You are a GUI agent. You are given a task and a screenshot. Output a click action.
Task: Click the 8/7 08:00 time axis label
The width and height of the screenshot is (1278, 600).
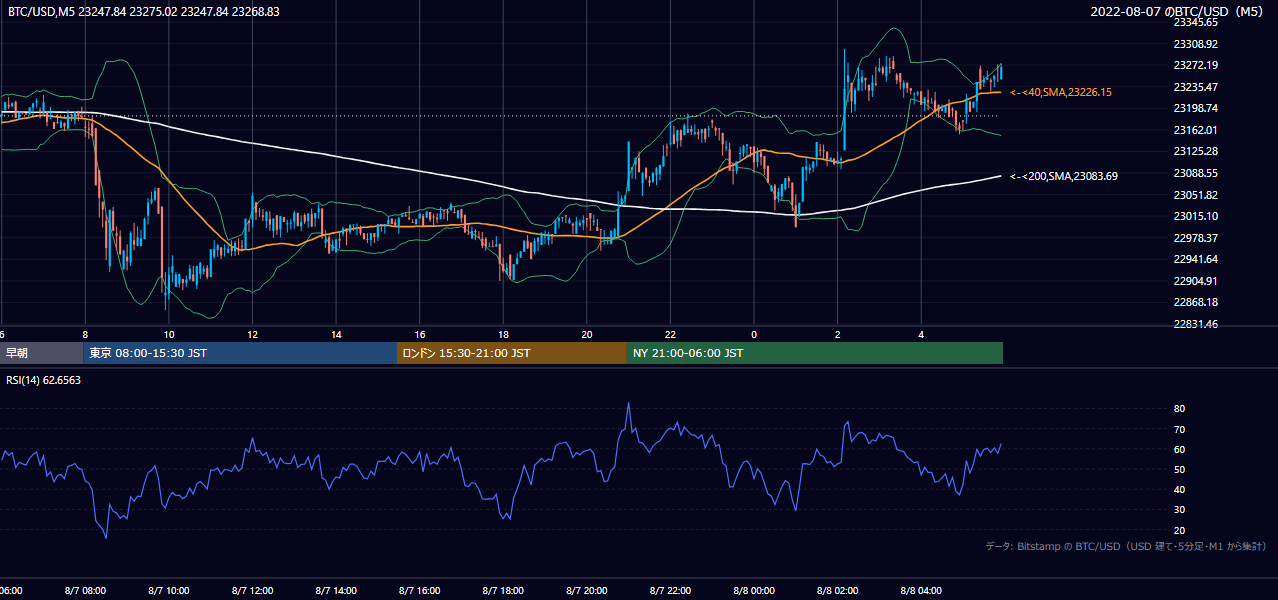tap(85, 591)
